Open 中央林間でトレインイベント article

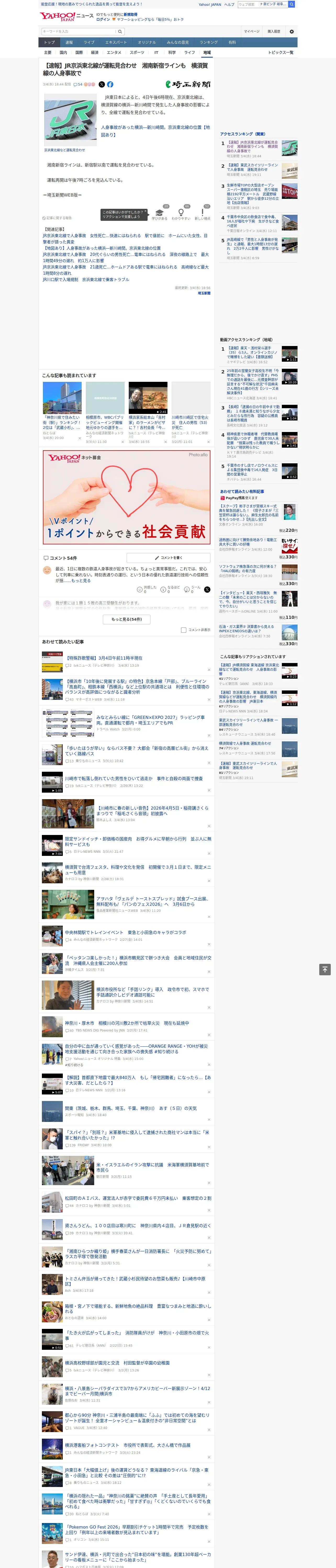pyautogui.click(x=126, y=932)
